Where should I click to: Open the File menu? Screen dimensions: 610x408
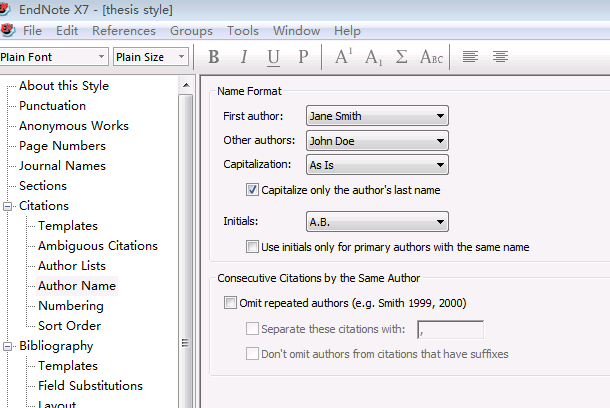click(x=32, y=31)
